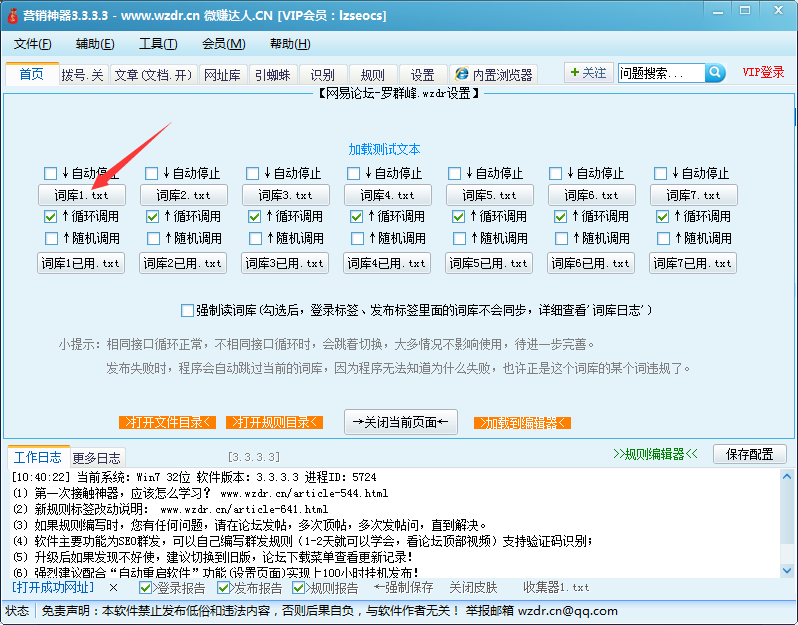The image size is (798, 625).
Task: Click the [打开成功网址] link
Action: click(53, 587)
